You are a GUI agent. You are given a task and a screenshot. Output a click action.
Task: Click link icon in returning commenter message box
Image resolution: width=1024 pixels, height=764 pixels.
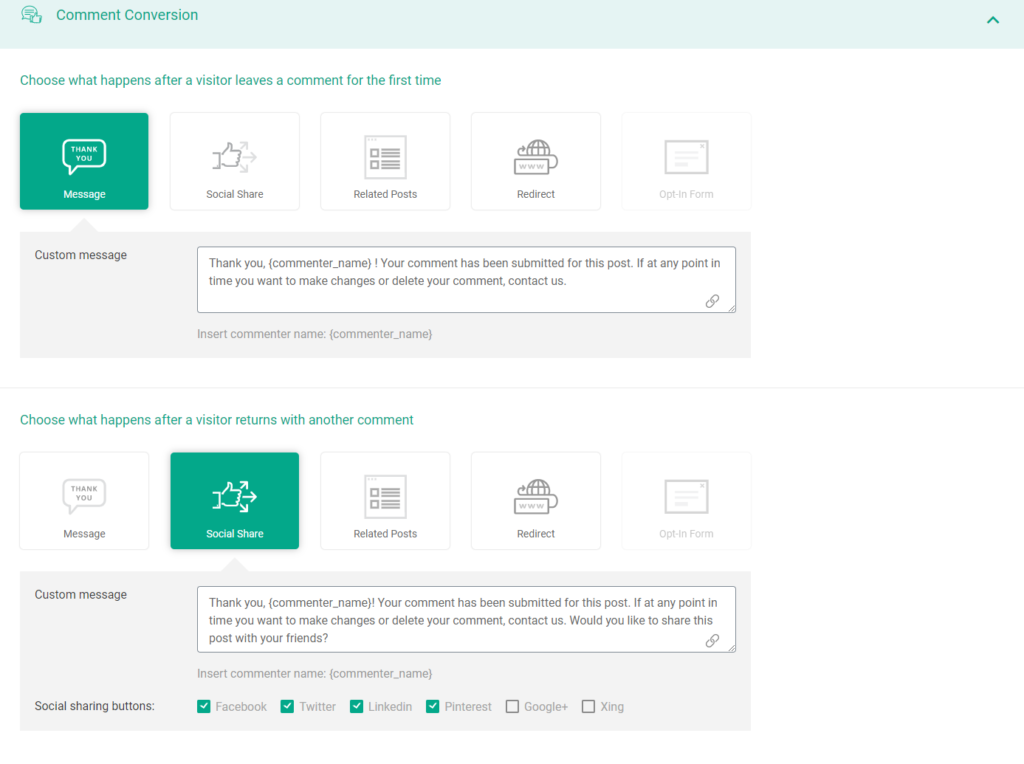(713, 641)
